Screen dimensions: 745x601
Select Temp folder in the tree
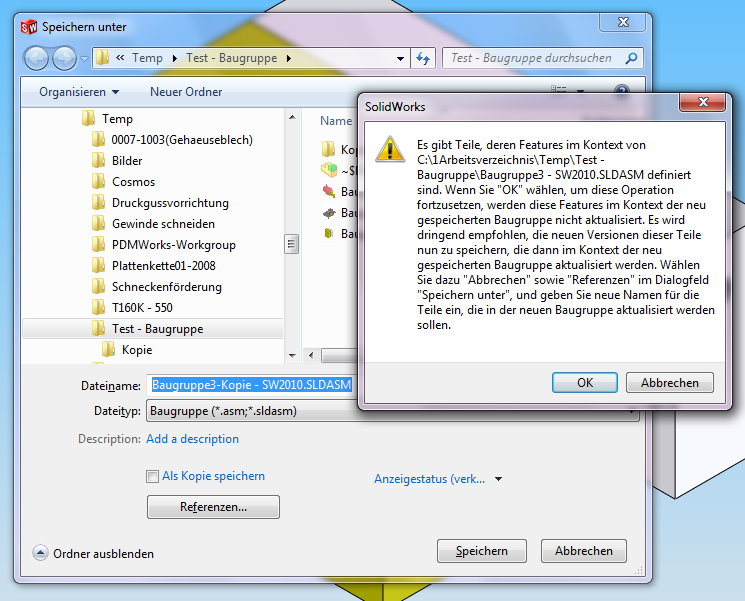117,119
